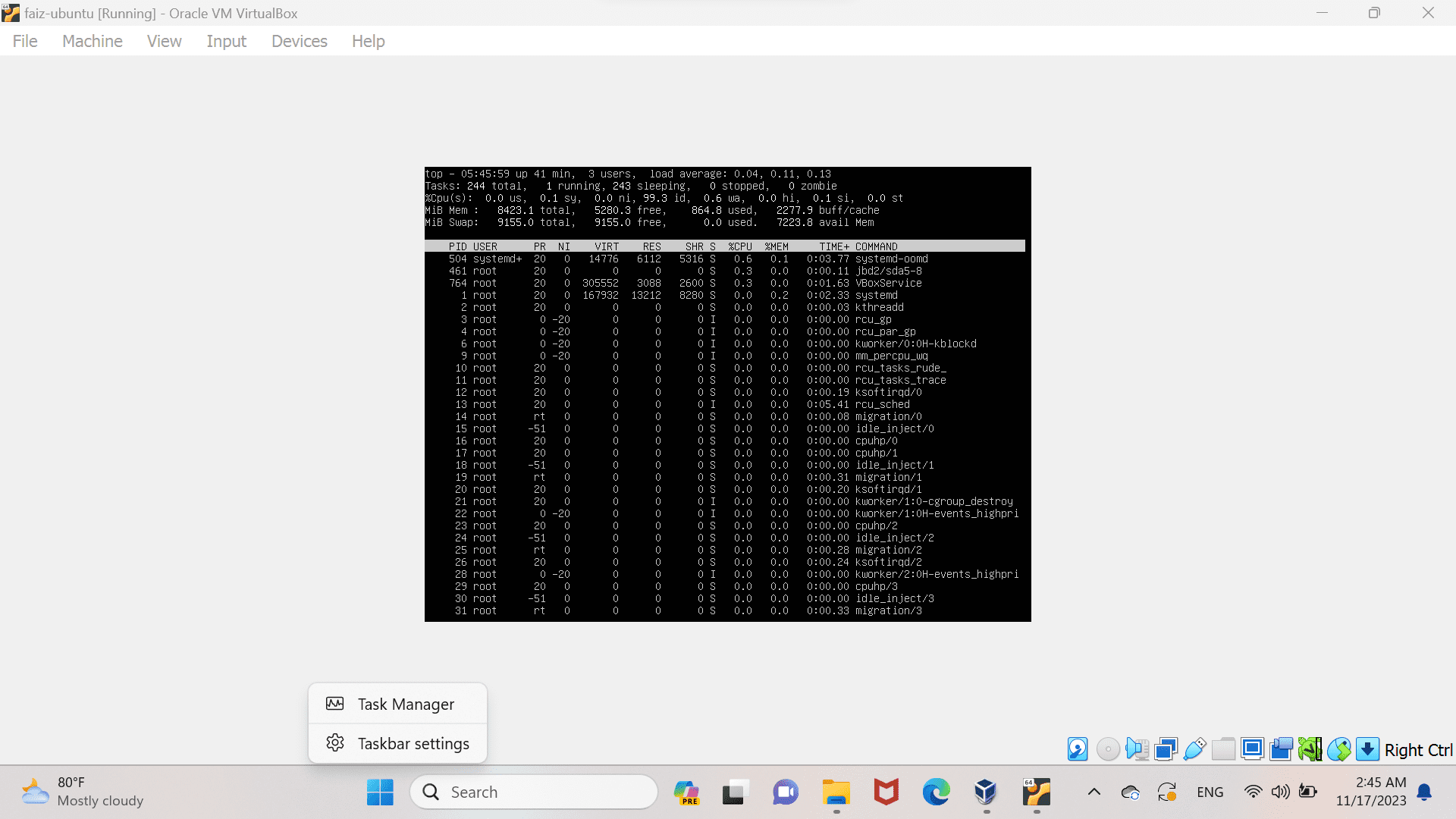
Task: Click the rcu_par_gp process row
Action: coord(725,331)
